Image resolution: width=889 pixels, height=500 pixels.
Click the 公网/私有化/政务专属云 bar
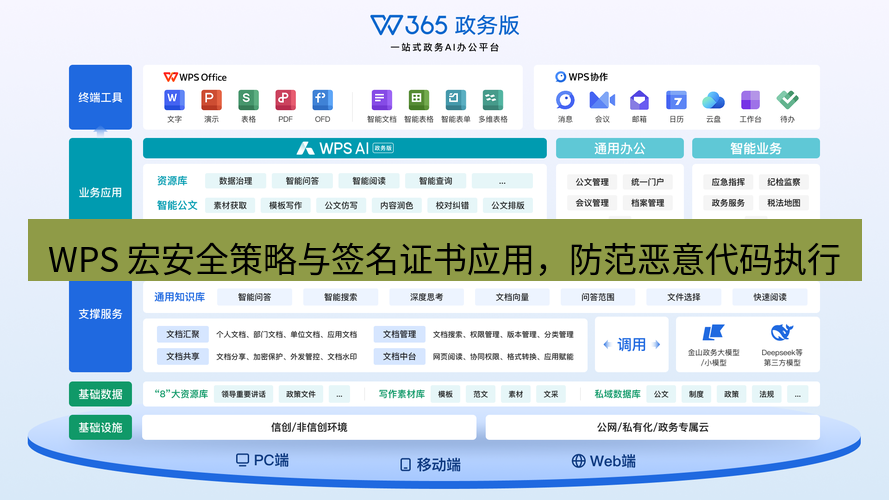(653, 427)
